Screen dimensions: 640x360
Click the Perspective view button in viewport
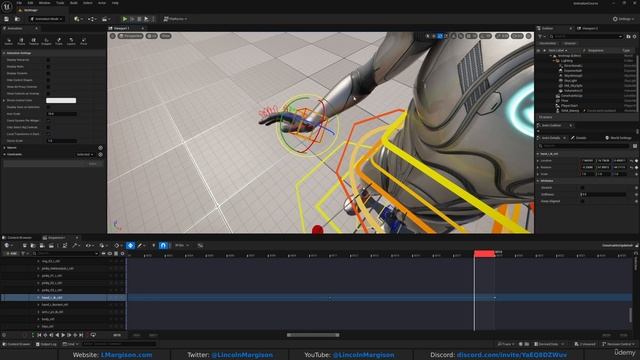coord(131,36)
